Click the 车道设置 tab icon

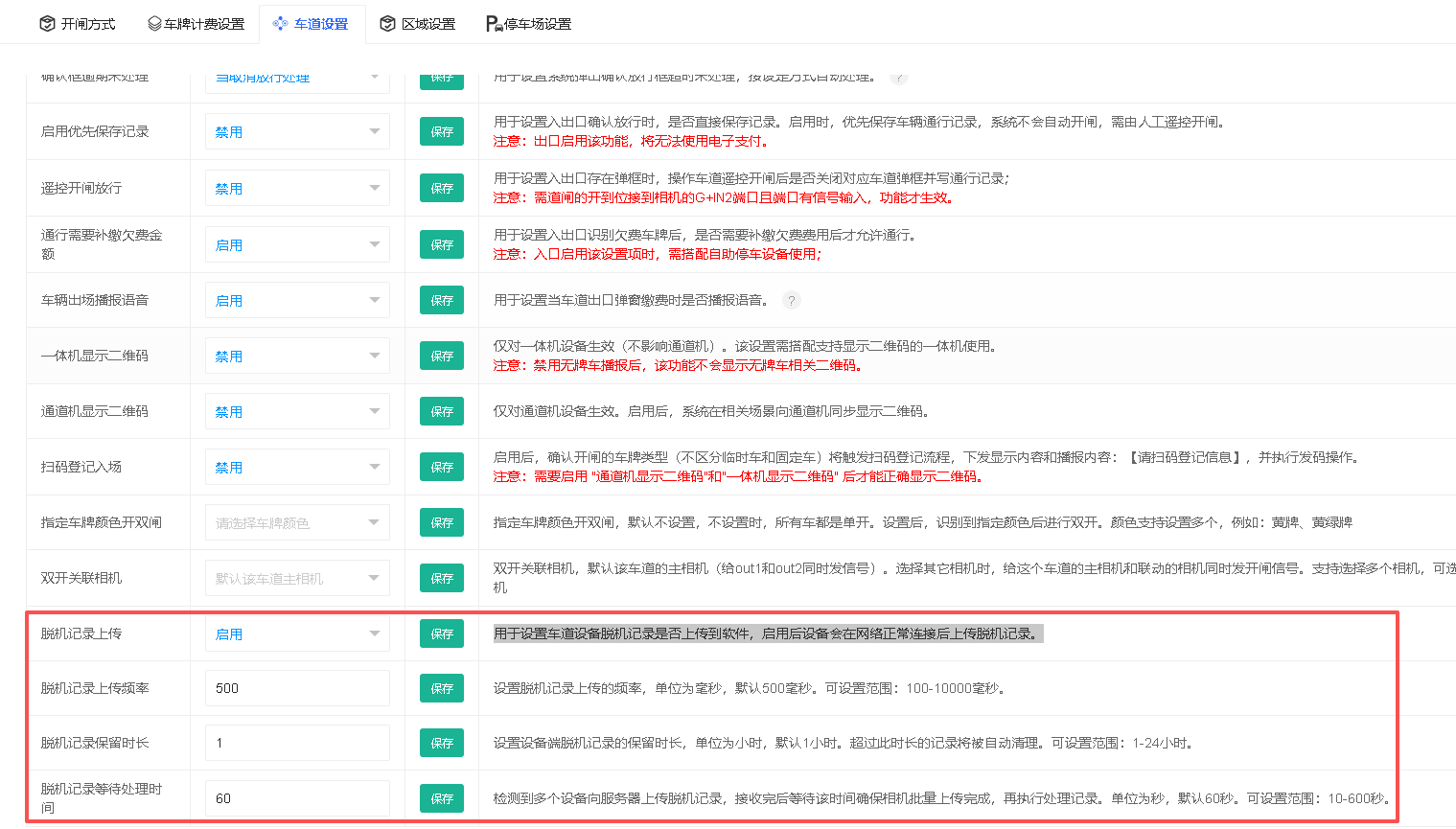(280, 24)
